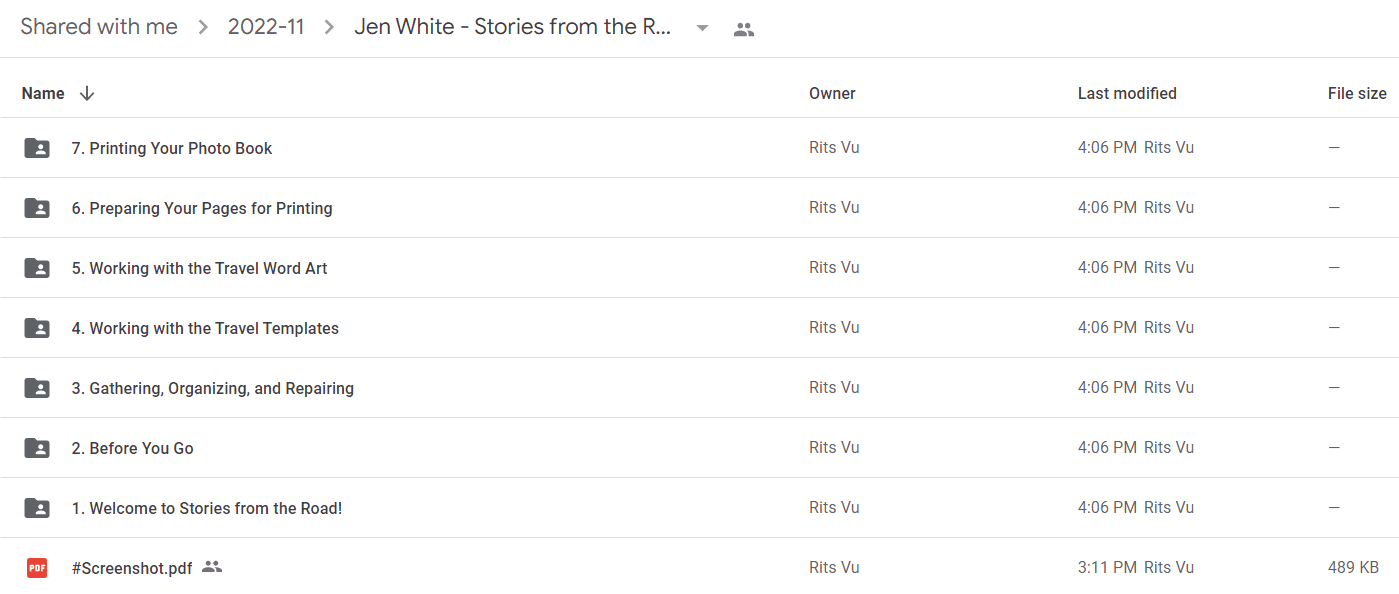Sort by the Last modified column header
This screenshot has width=1399, height=594.
[1127, 93]
